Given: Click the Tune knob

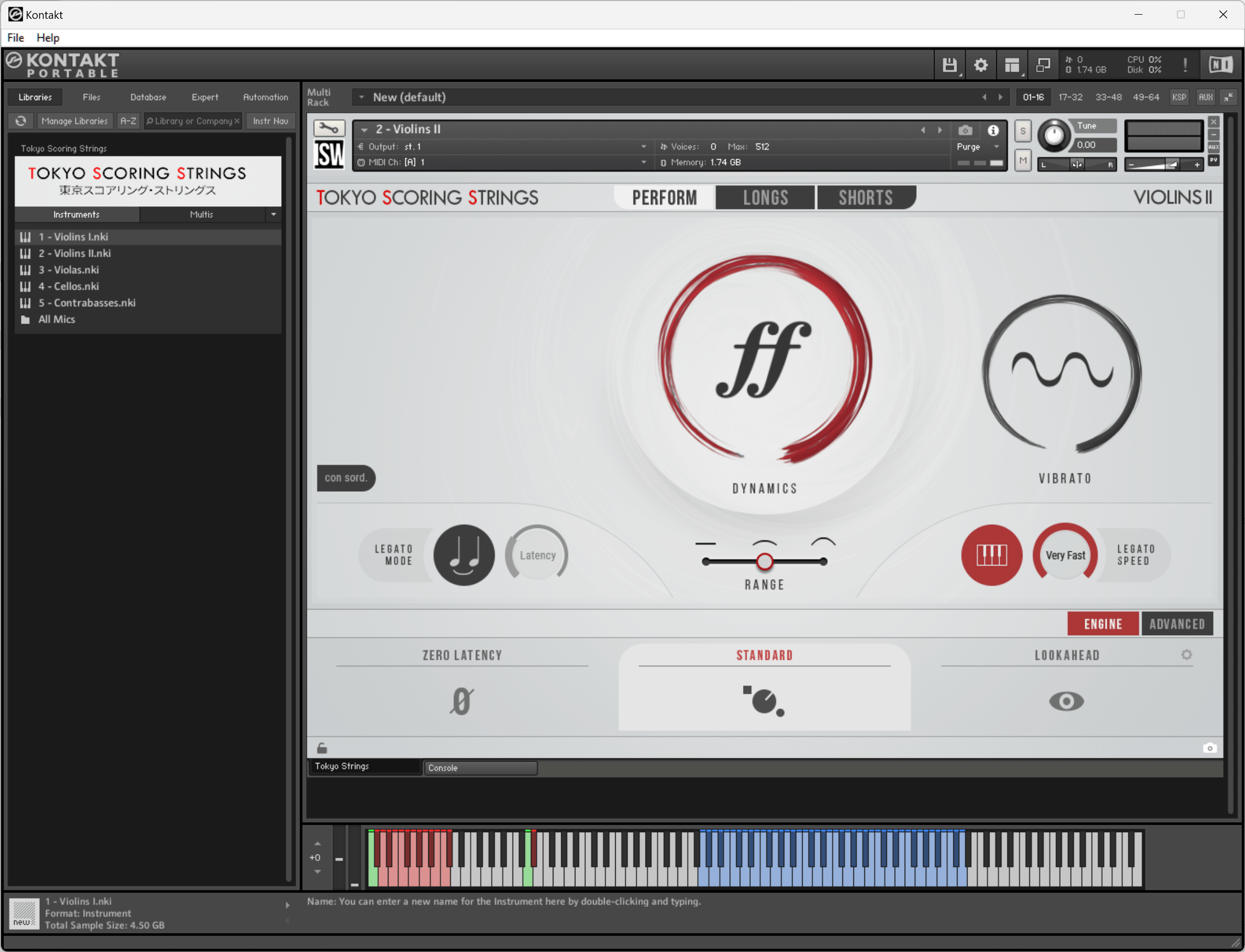Looking at the screenshot, I should [x=1053, y=136].
